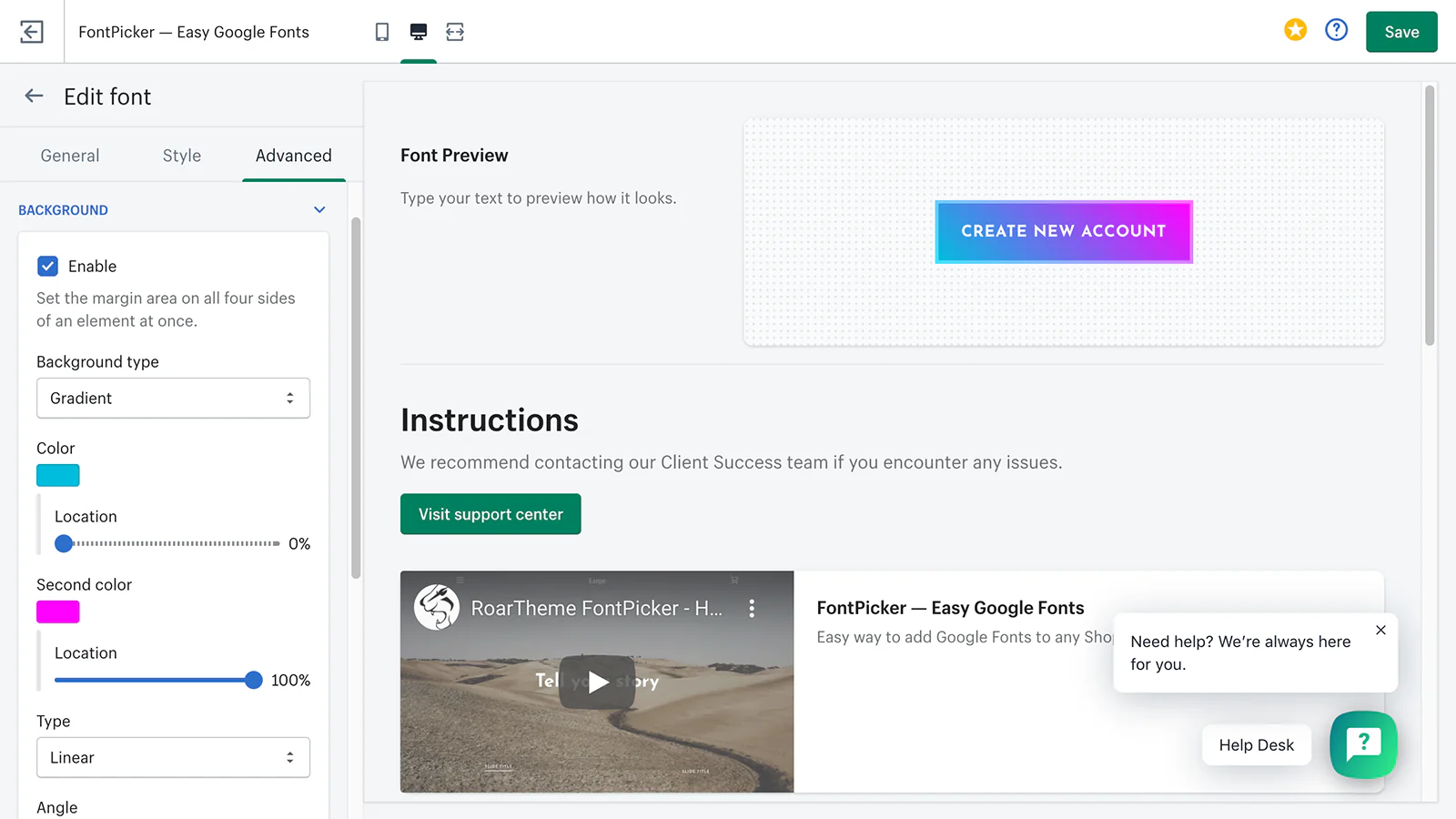Click the exit editor icon
This screenshot has width=1456, height=819.
pos(32,32)
